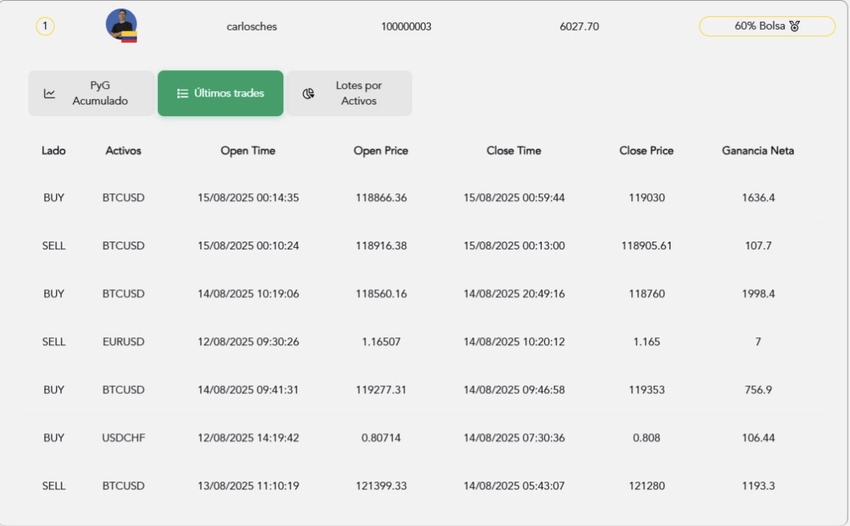Select the Últimos trades tab
The width and height of the screenshot is (850, 526).
coord(220,93)
